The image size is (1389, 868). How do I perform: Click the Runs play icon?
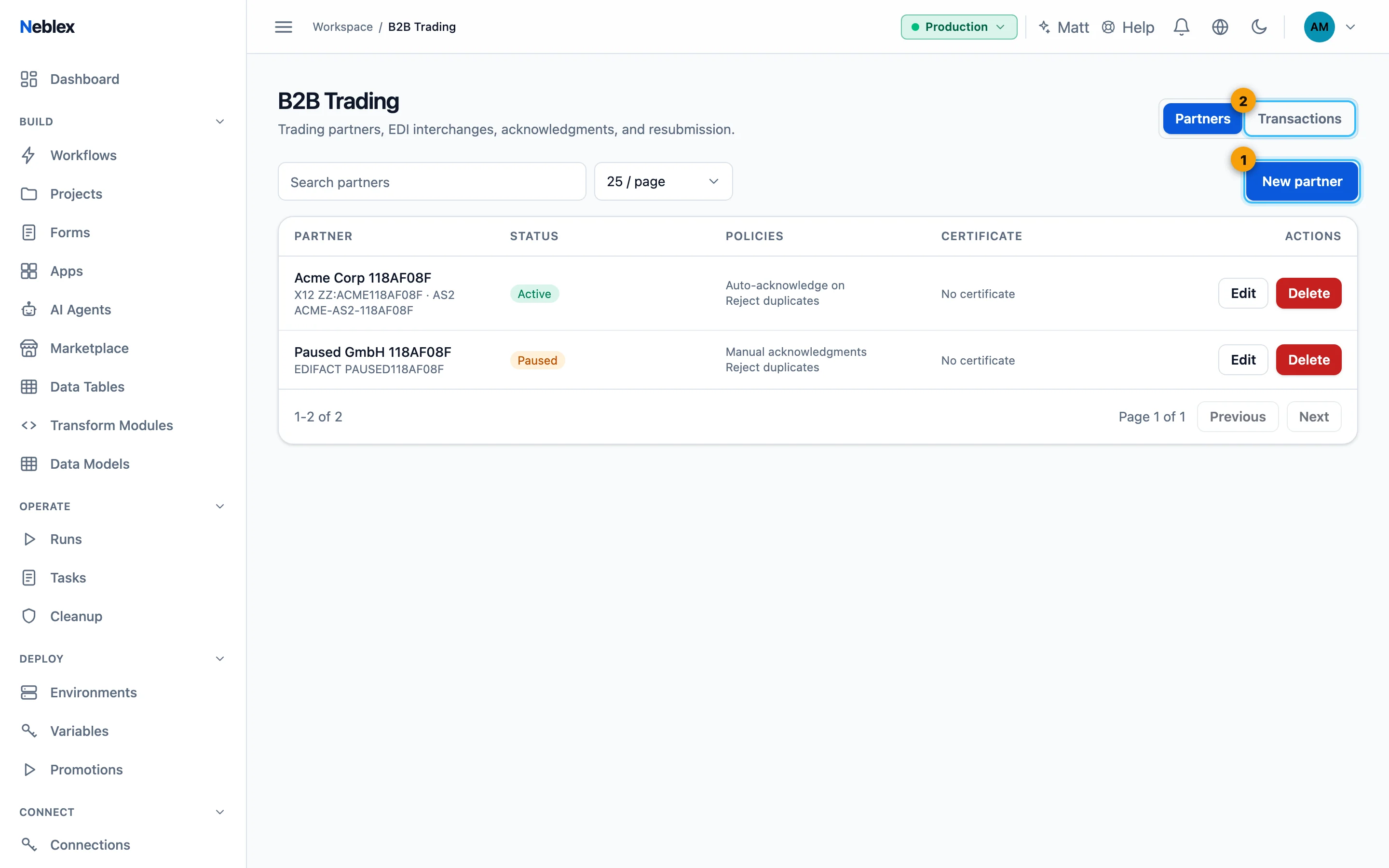29,539
